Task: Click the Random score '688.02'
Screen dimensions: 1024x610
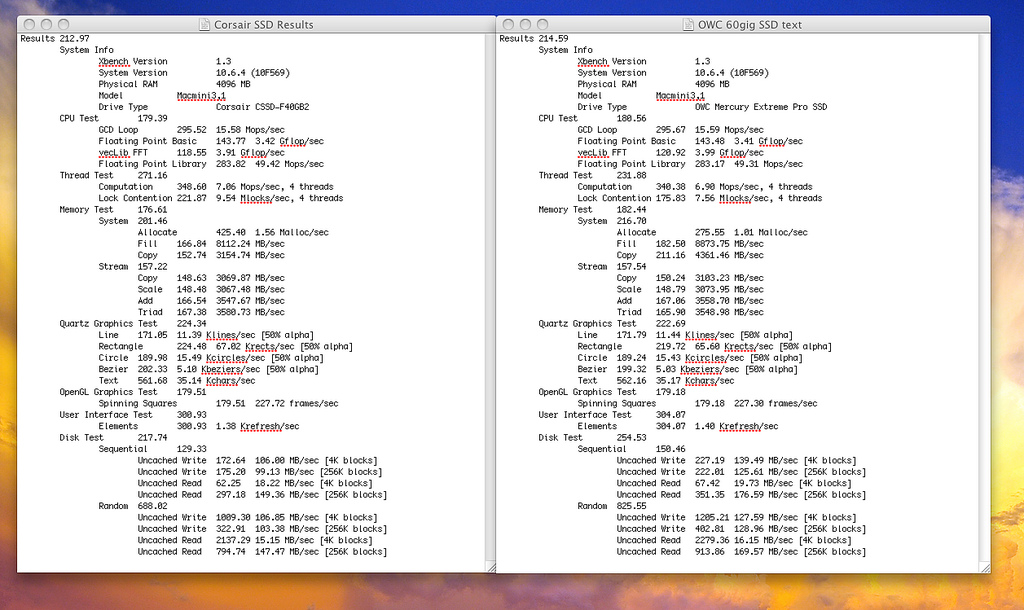Action: tap(152, 506)
